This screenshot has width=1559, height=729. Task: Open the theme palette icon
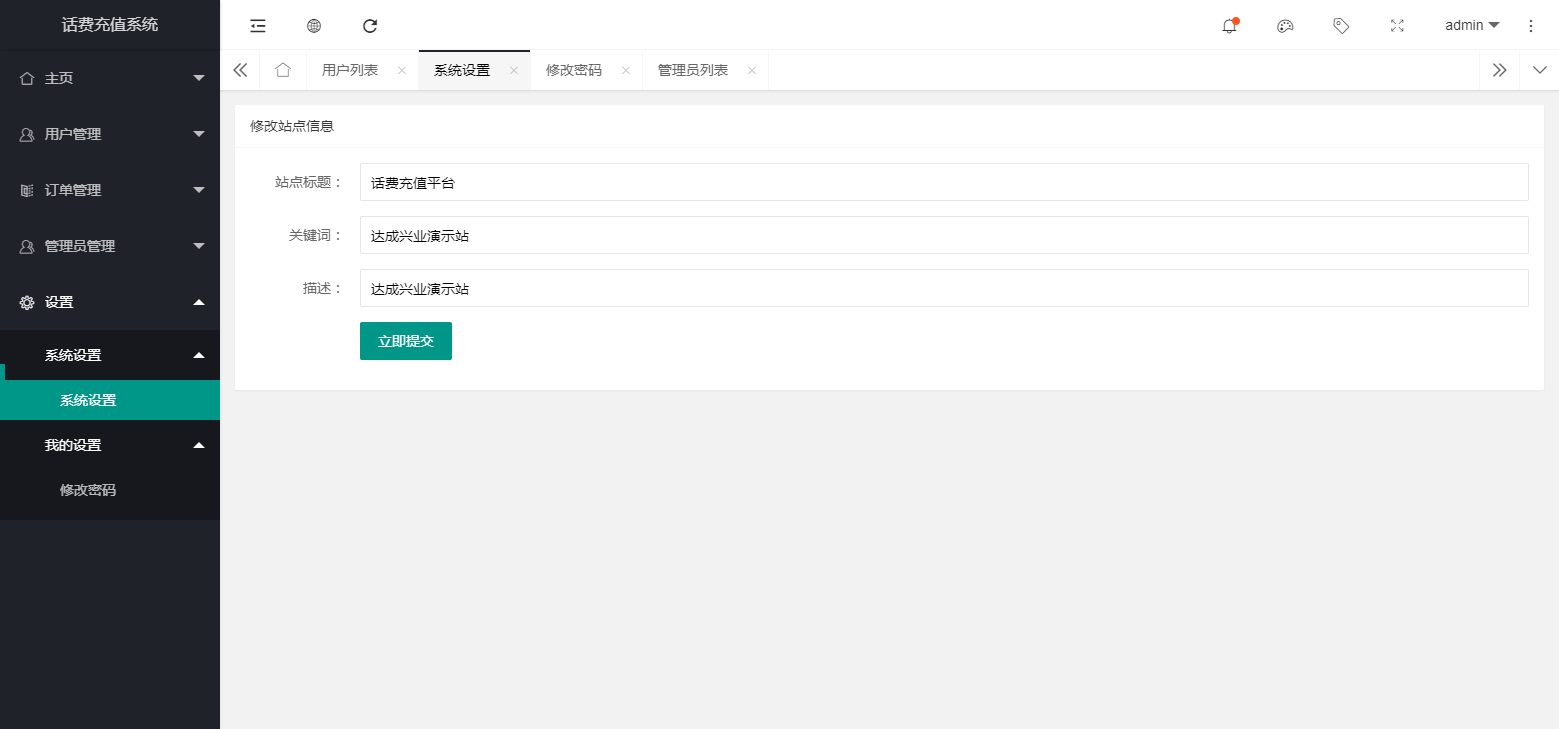(x=1286, y=26)
